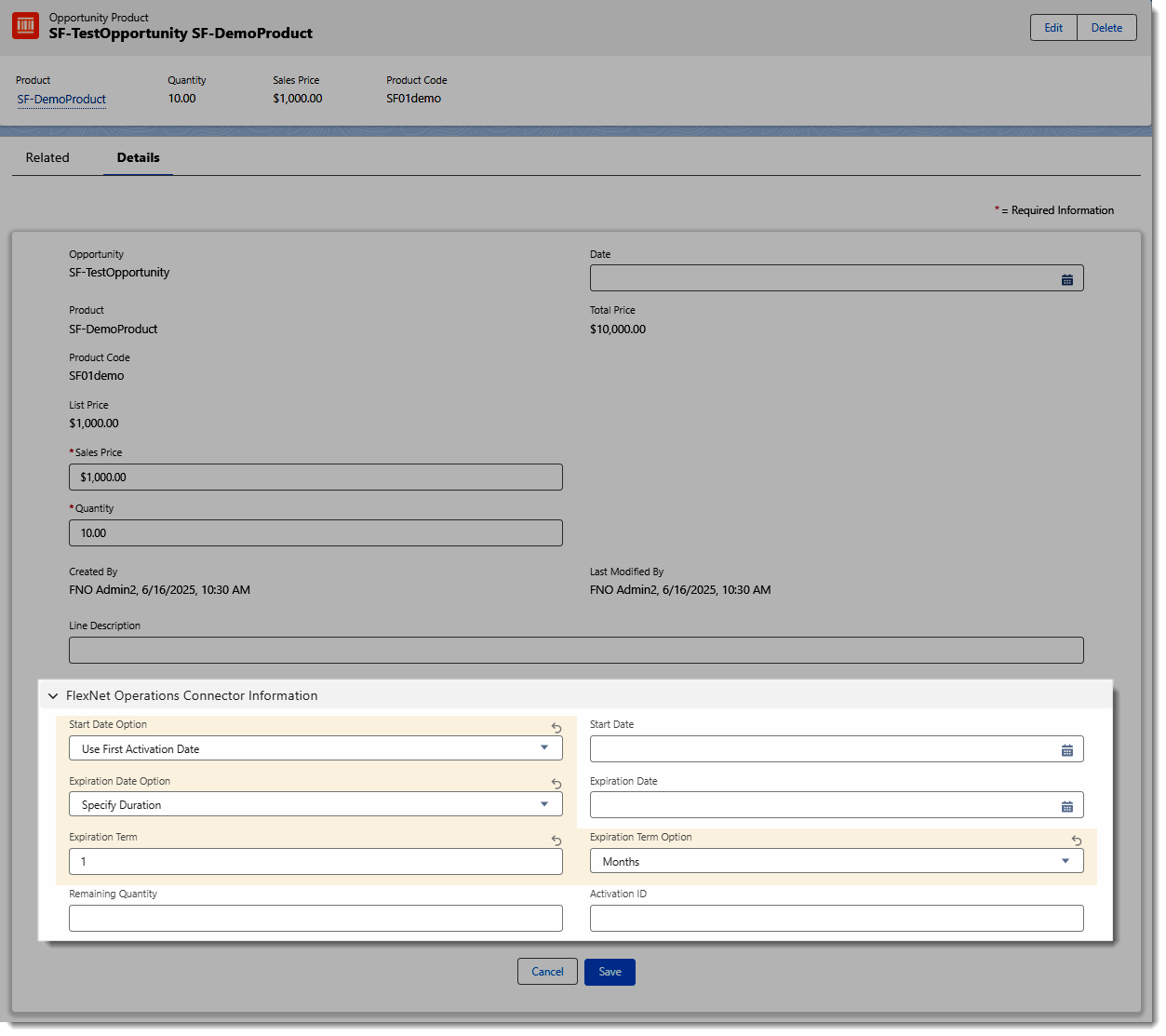The image size is (1166, 1036).
Task: Click the Delete button in header
Action: tap(1106, 28)
